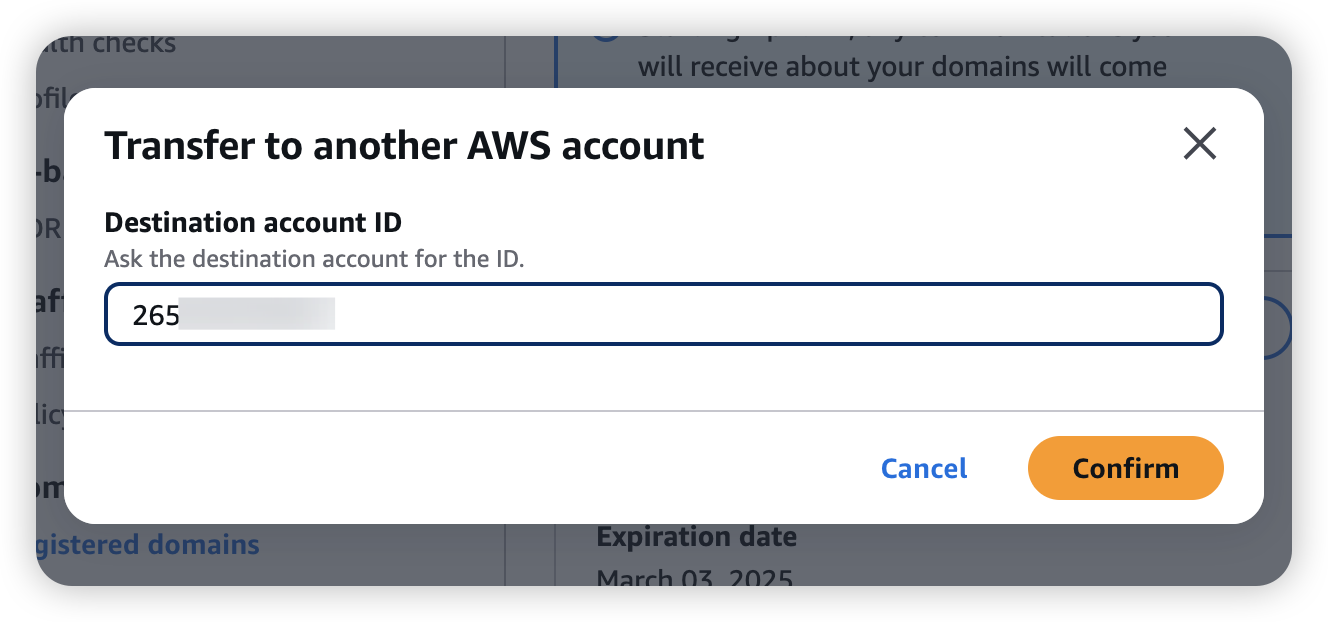Cancel the AWS account transfer

(923, 468)
